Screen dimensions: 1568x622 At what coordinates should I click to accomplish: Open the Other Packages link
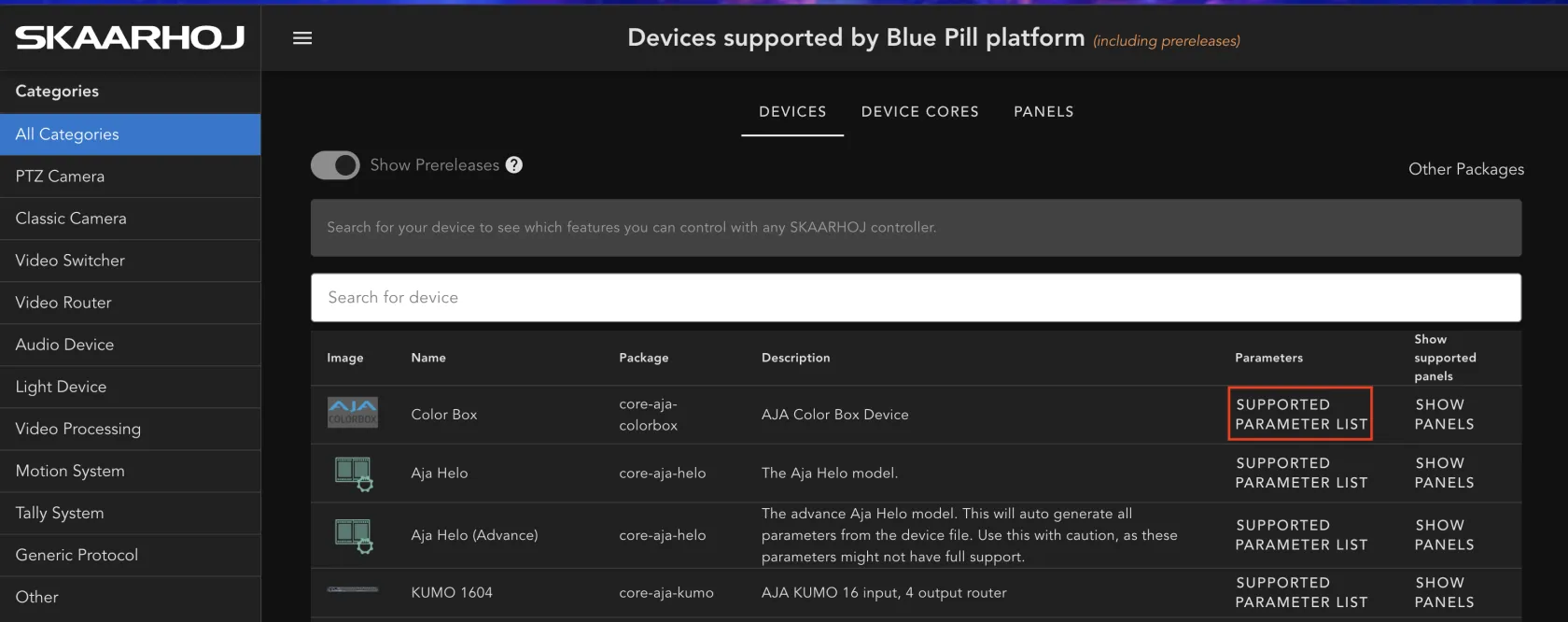tap(1466, 169)
